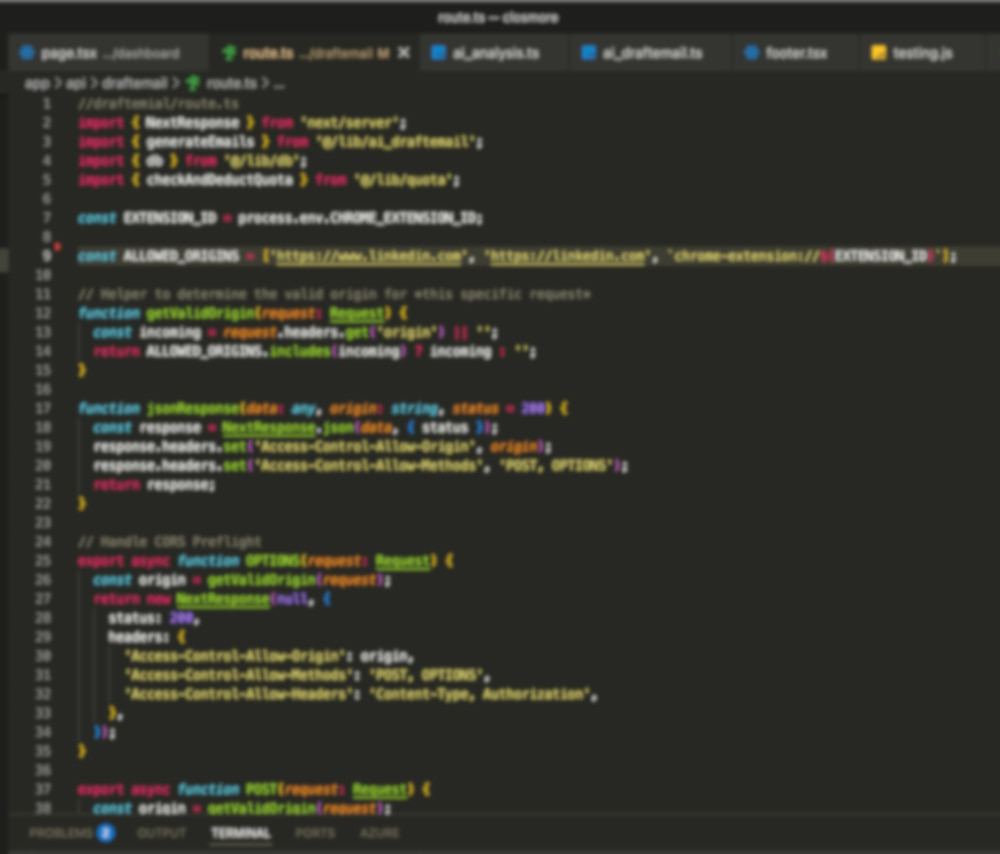Image resolution: width=1000 pixels, height=854 pixels.
Task: Expand the 'api' breadcrumb segment
Action: pyautogui.click(x=76, y=84)
